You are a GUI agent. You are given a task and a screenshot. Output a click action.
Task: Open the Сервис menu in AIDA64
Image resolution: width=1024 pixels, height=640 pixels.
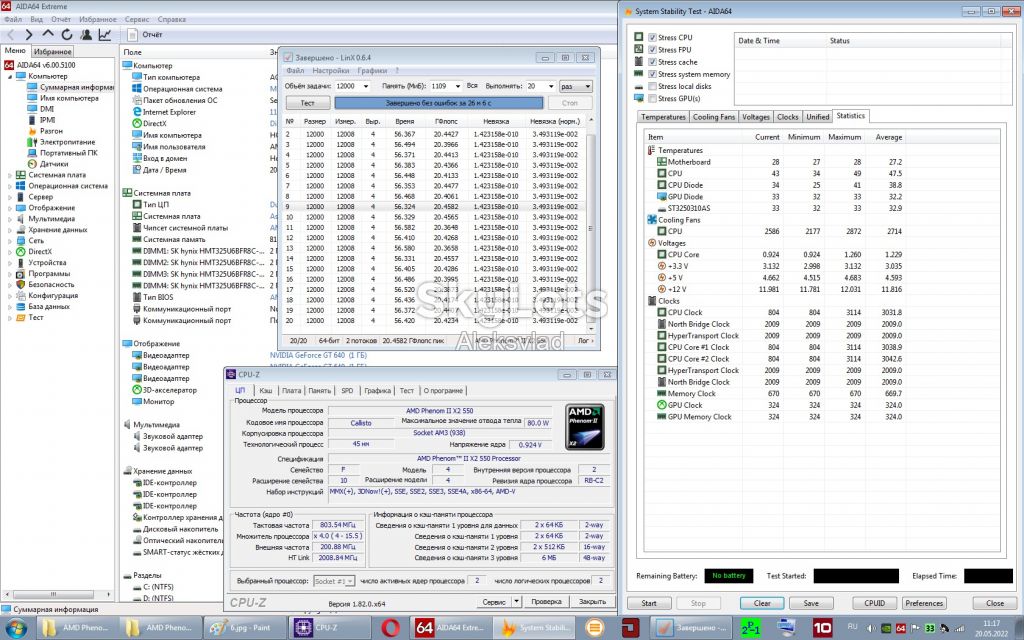point(137,20)
